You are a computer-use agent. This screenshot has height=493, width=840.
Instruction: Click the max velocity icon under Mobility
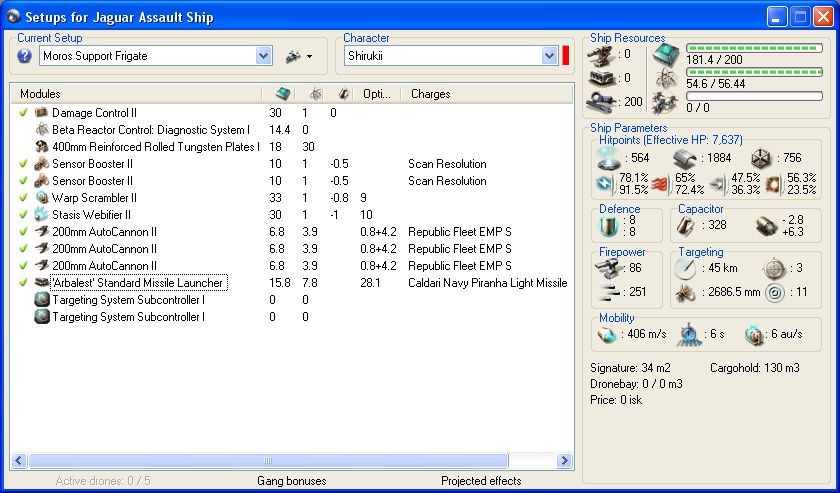point(607,334)
